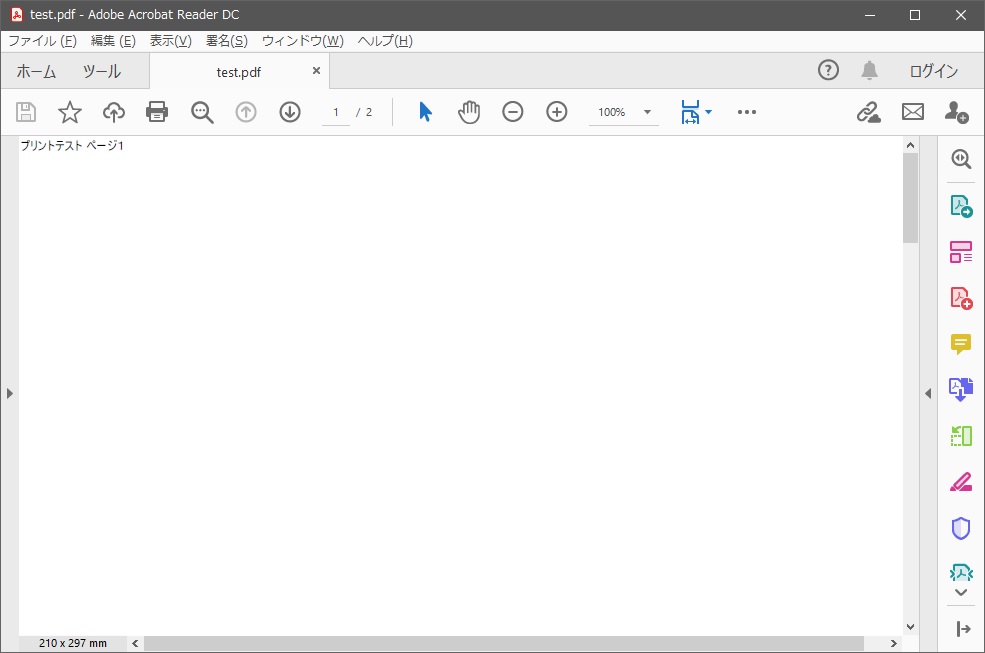Activate the hand tool
The width and height of the screenshot is (985, 653).
(469, 112)
